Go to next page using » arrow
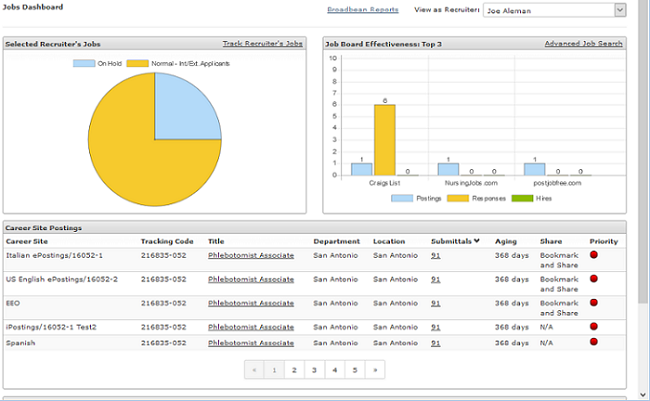Image resolution: width=650 pixels, height=401 pixels. click(x=375, y=369)
